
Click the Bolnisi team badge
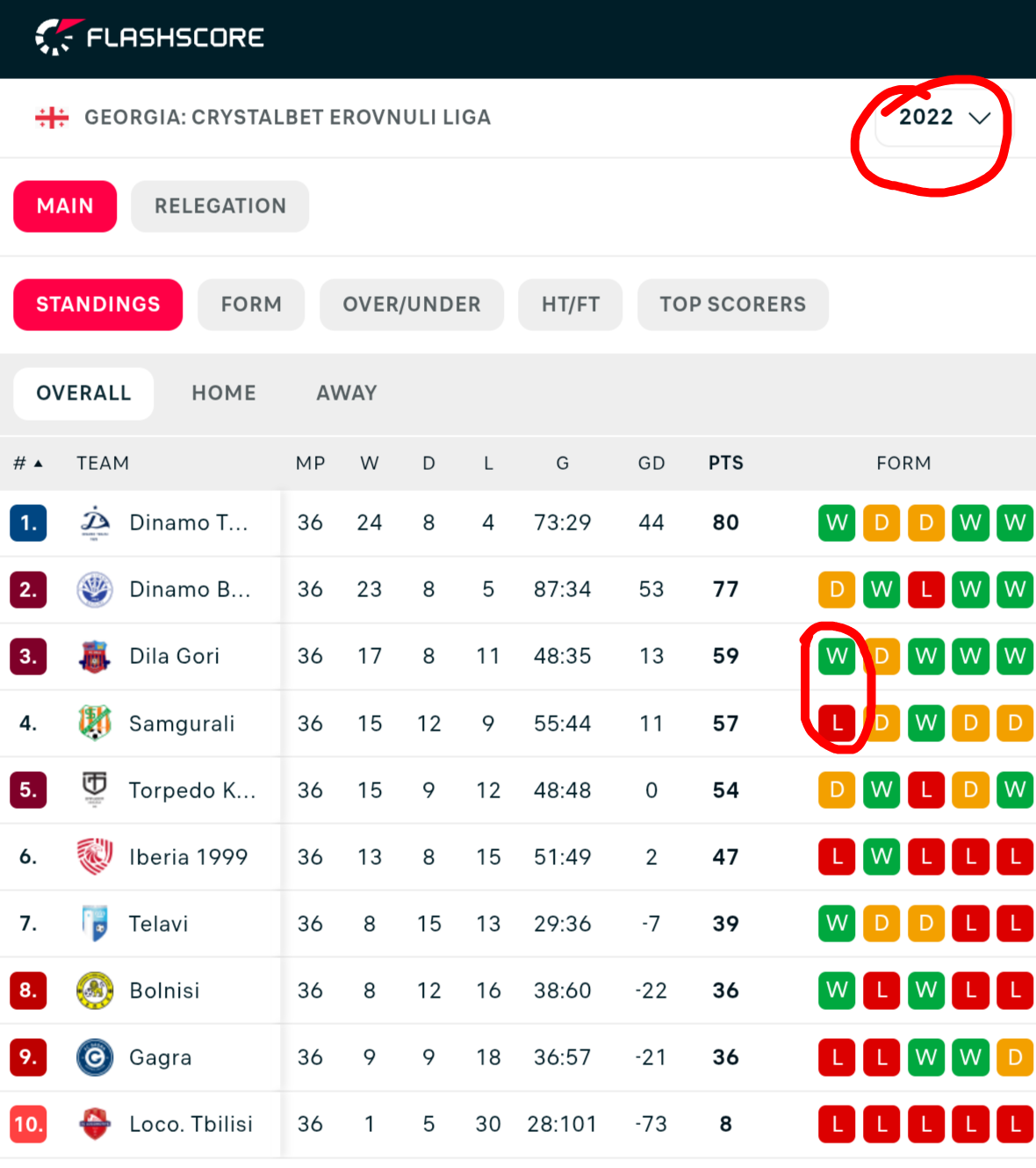95,991
